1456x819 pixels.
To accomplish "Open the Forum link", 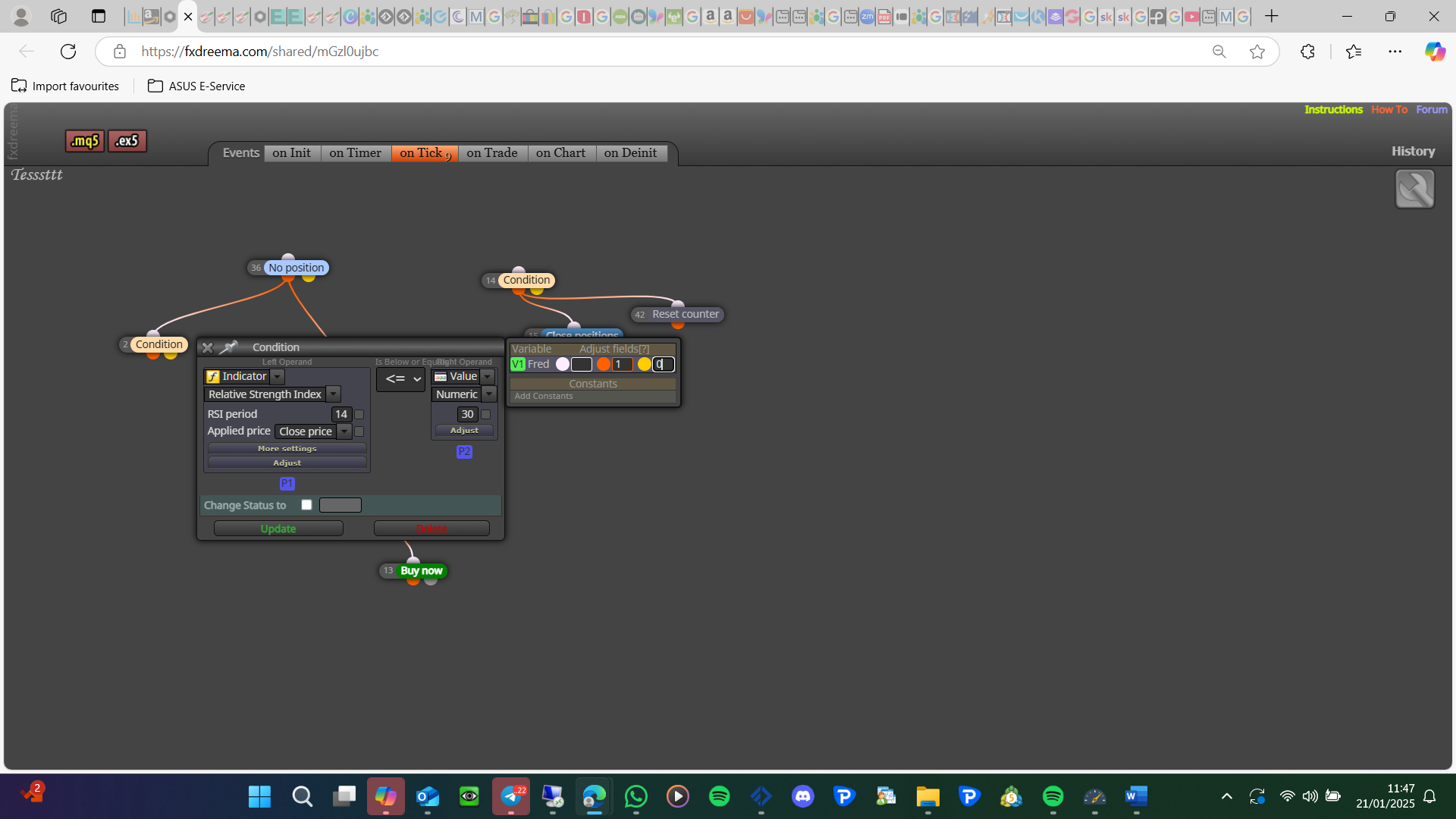I will (x=1432, y=110).
